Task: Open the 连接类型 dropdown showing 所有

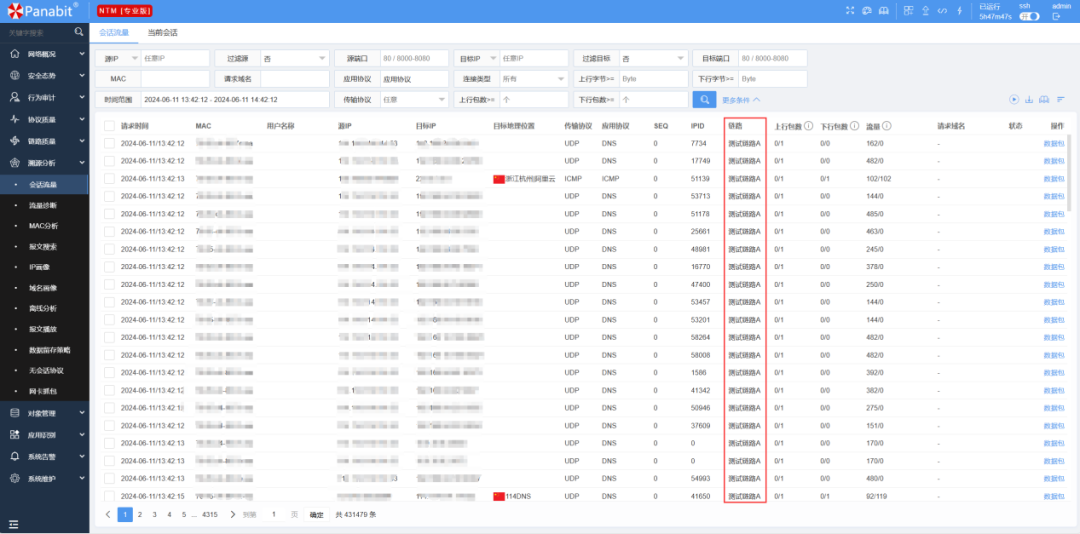Action: click(534, 79)
